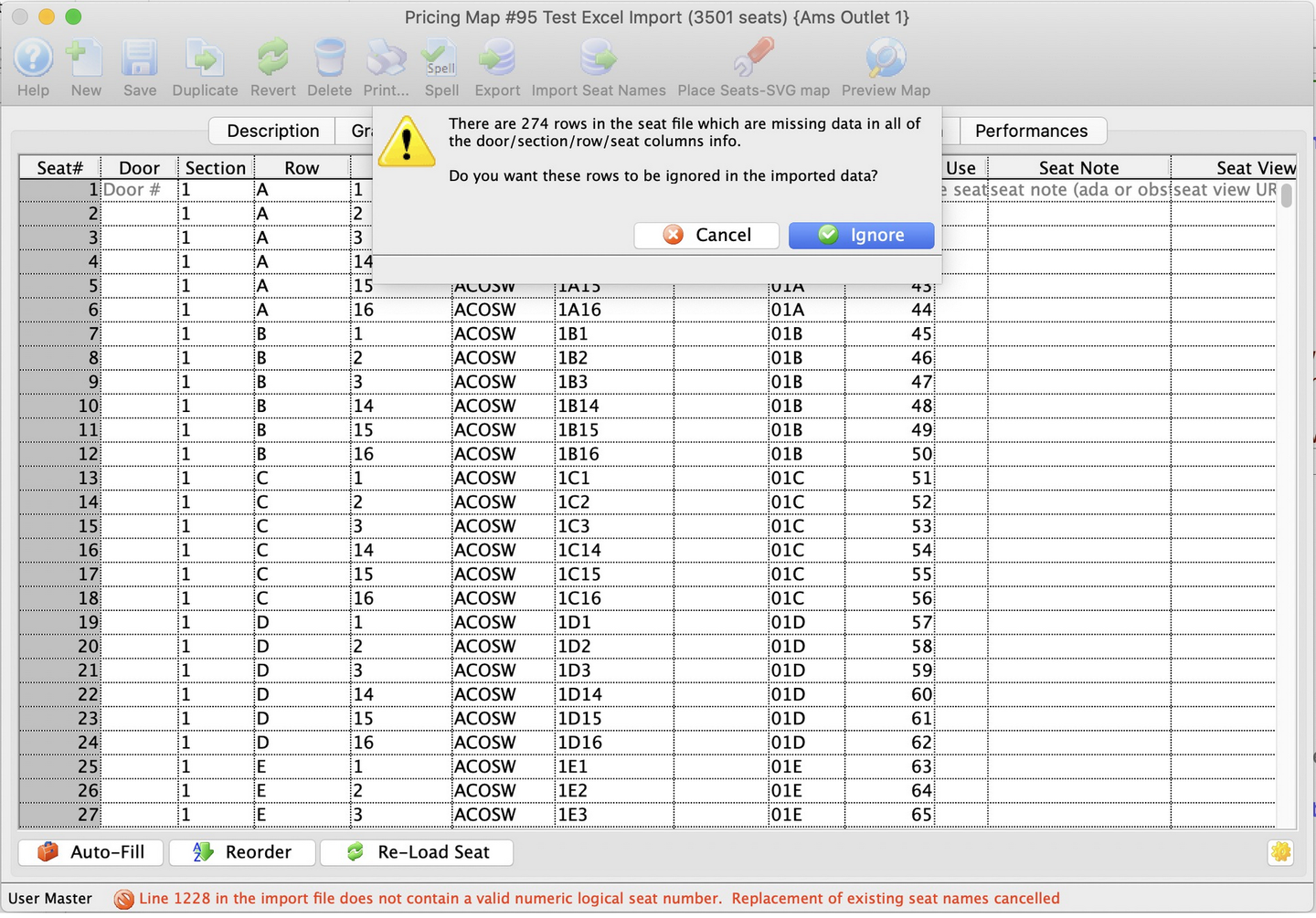Click the Seat# column header
This screenshot has width=1316, height=918.
coord(59,168)
